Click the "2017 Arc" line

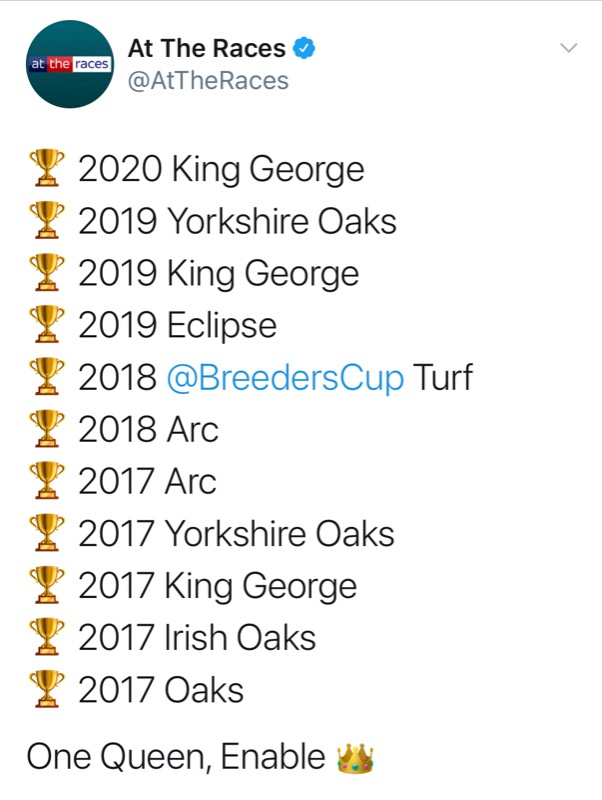click(x=147, y=482)
